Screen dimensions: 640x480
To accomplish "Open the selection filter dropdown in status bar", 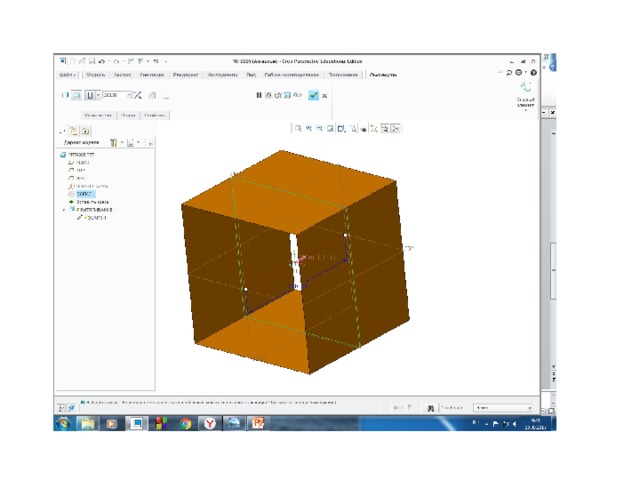I will click(x=502, y=407).
